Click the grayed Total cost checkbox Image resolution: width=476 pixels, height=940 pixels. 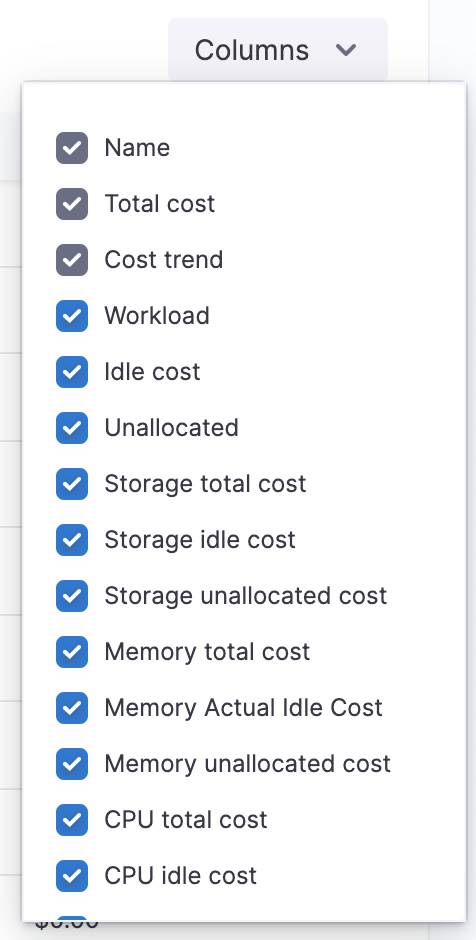[72, 204]
